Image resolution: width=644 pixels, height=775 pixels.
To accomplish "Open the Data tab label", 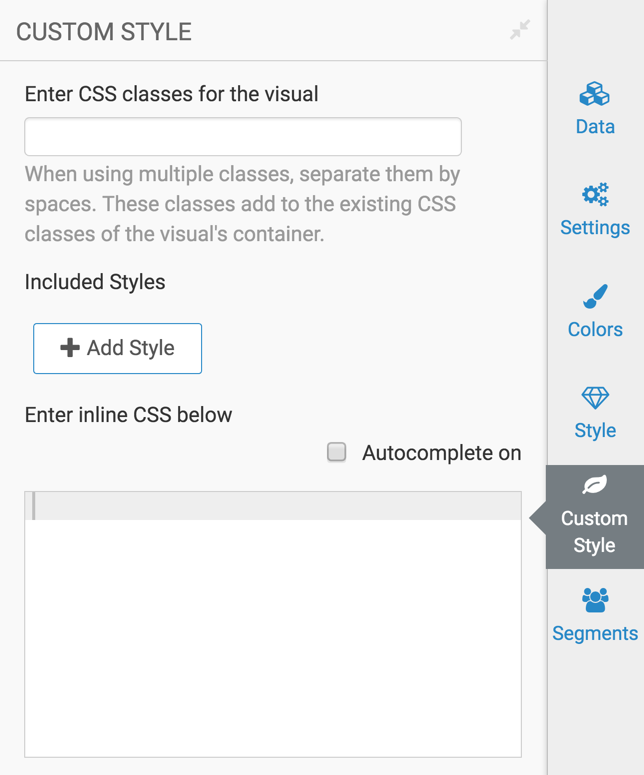I will point(595,127).
